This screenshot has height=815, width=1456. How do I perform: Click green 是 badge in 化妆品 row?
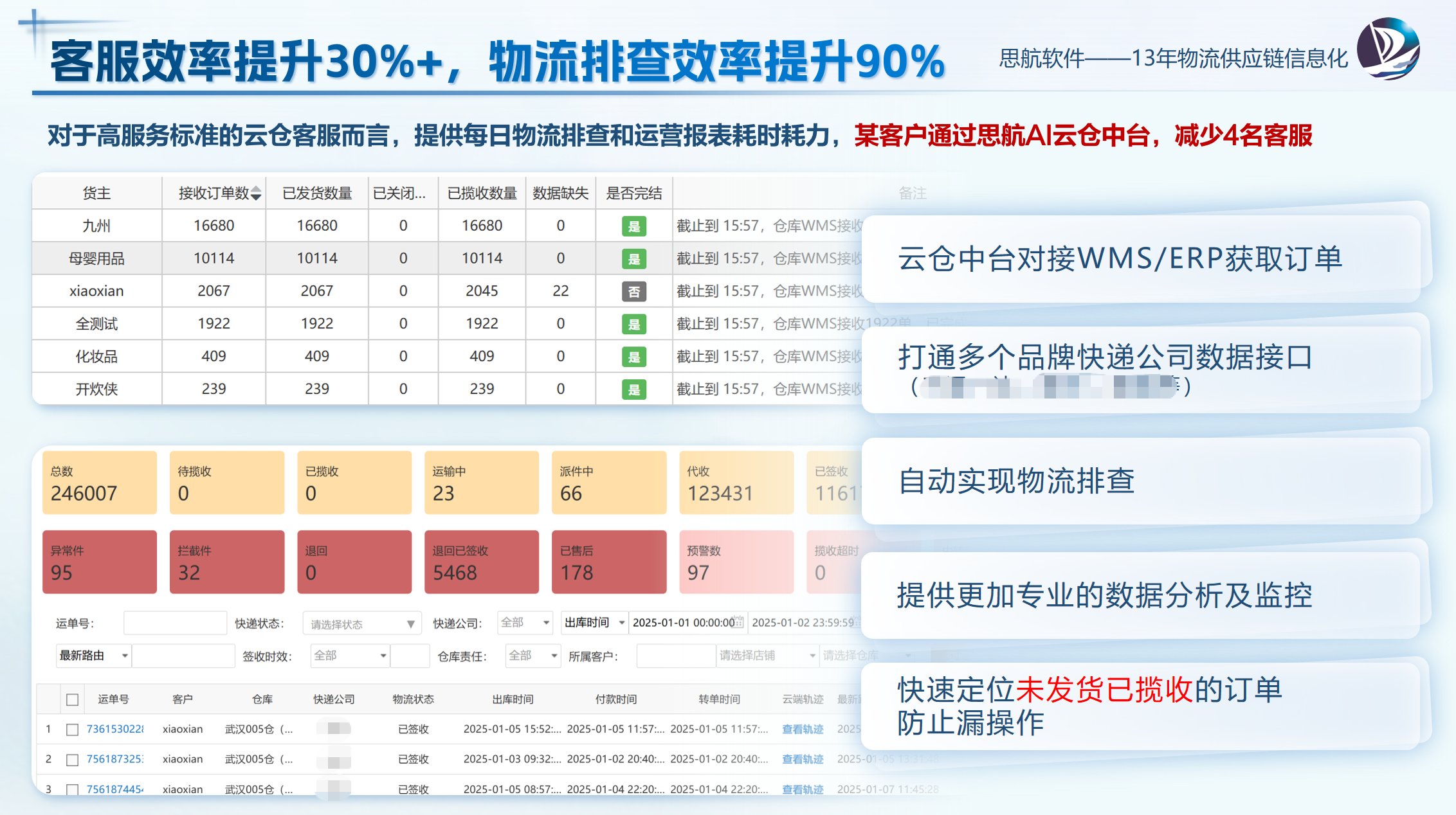click(x=633, y=357)
